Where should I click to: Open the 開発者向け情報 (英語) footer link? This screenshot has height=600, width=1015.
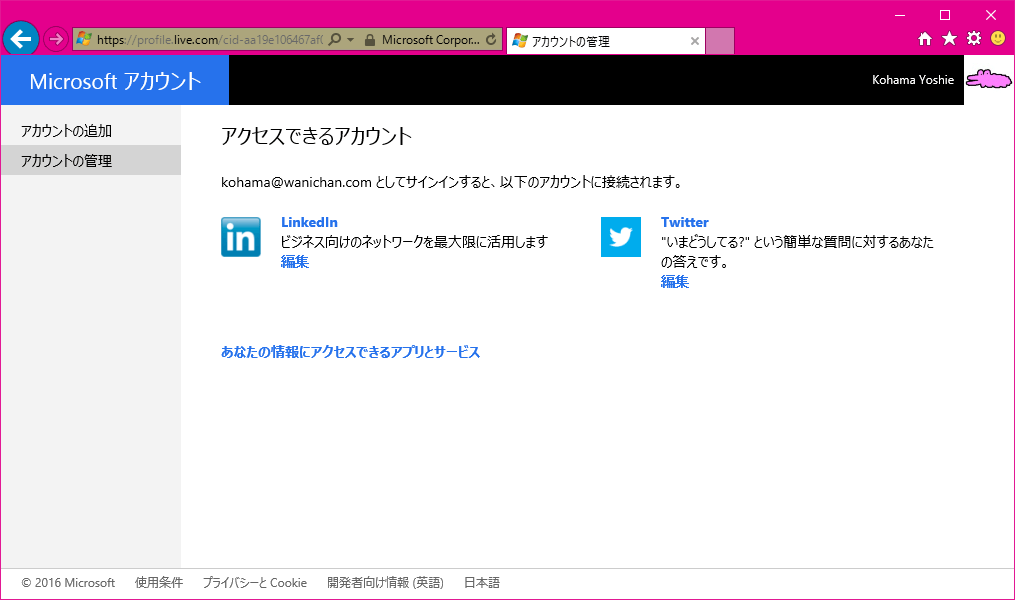point(385,583)
